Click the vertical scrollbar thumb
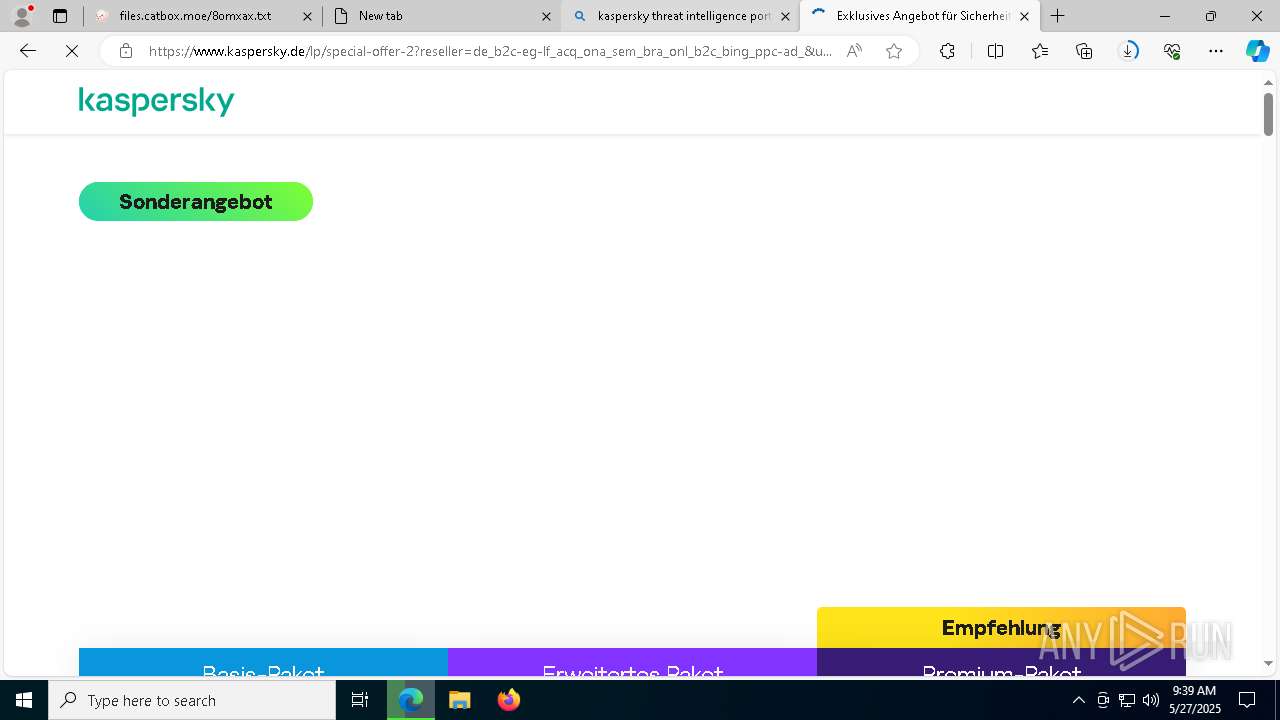The image size is (1280, 720). (1268, 114)
